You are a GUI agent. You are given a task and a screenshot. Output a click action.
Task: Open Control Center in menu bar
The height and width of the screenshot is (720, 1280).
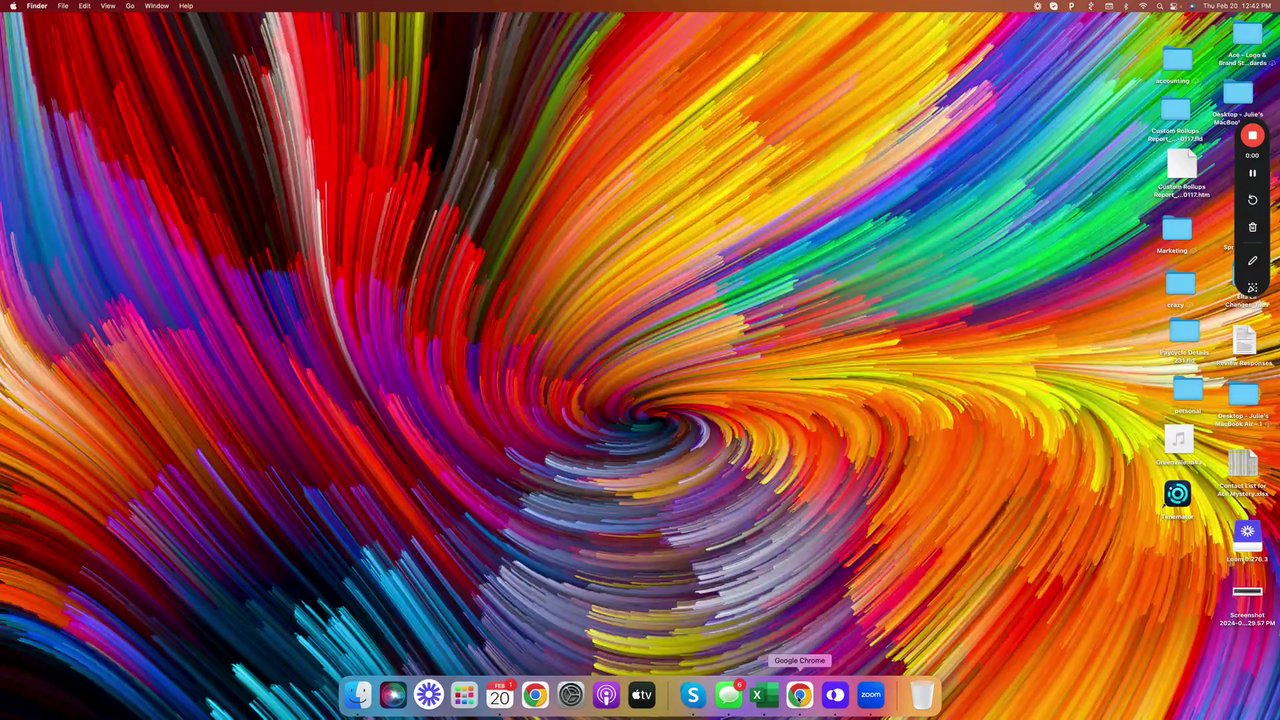click(1176, 6)
